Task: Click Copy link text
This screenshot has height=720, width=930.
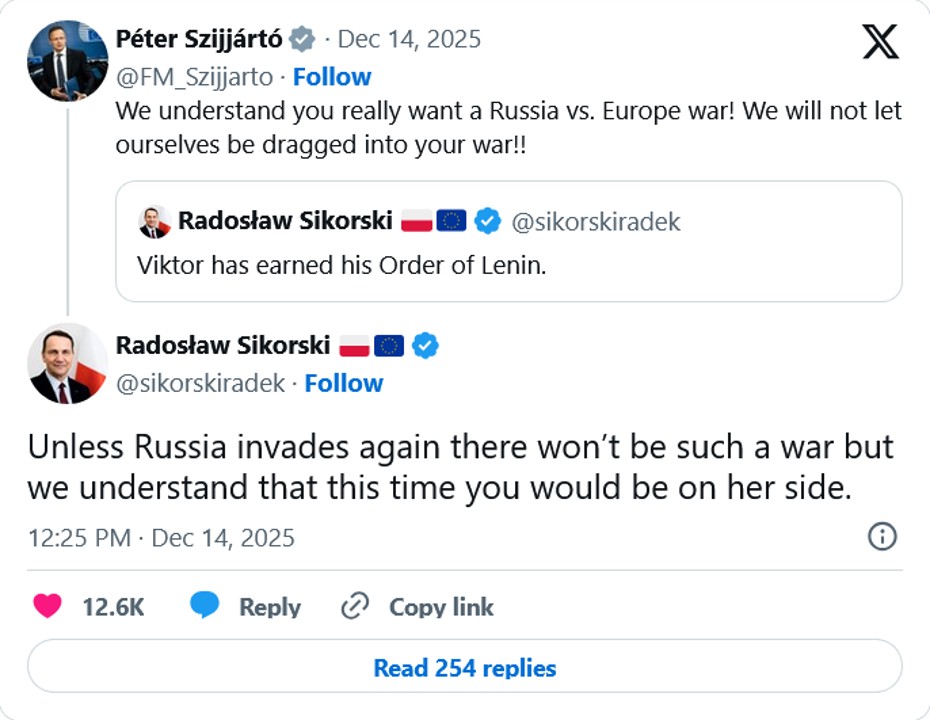Action: (441, 607)
